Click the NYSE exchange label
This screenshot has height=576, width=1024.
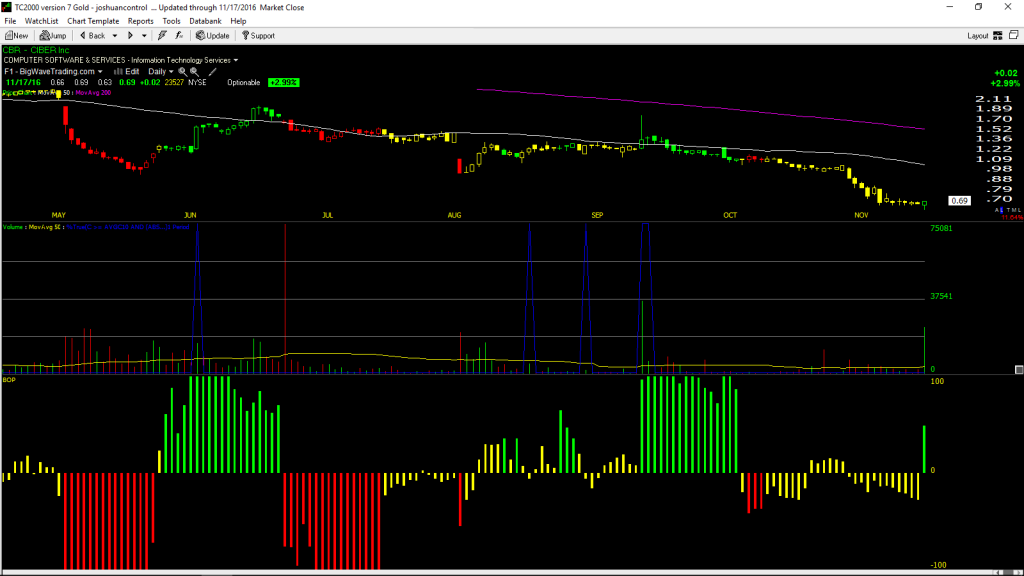(x=197, y=82)
